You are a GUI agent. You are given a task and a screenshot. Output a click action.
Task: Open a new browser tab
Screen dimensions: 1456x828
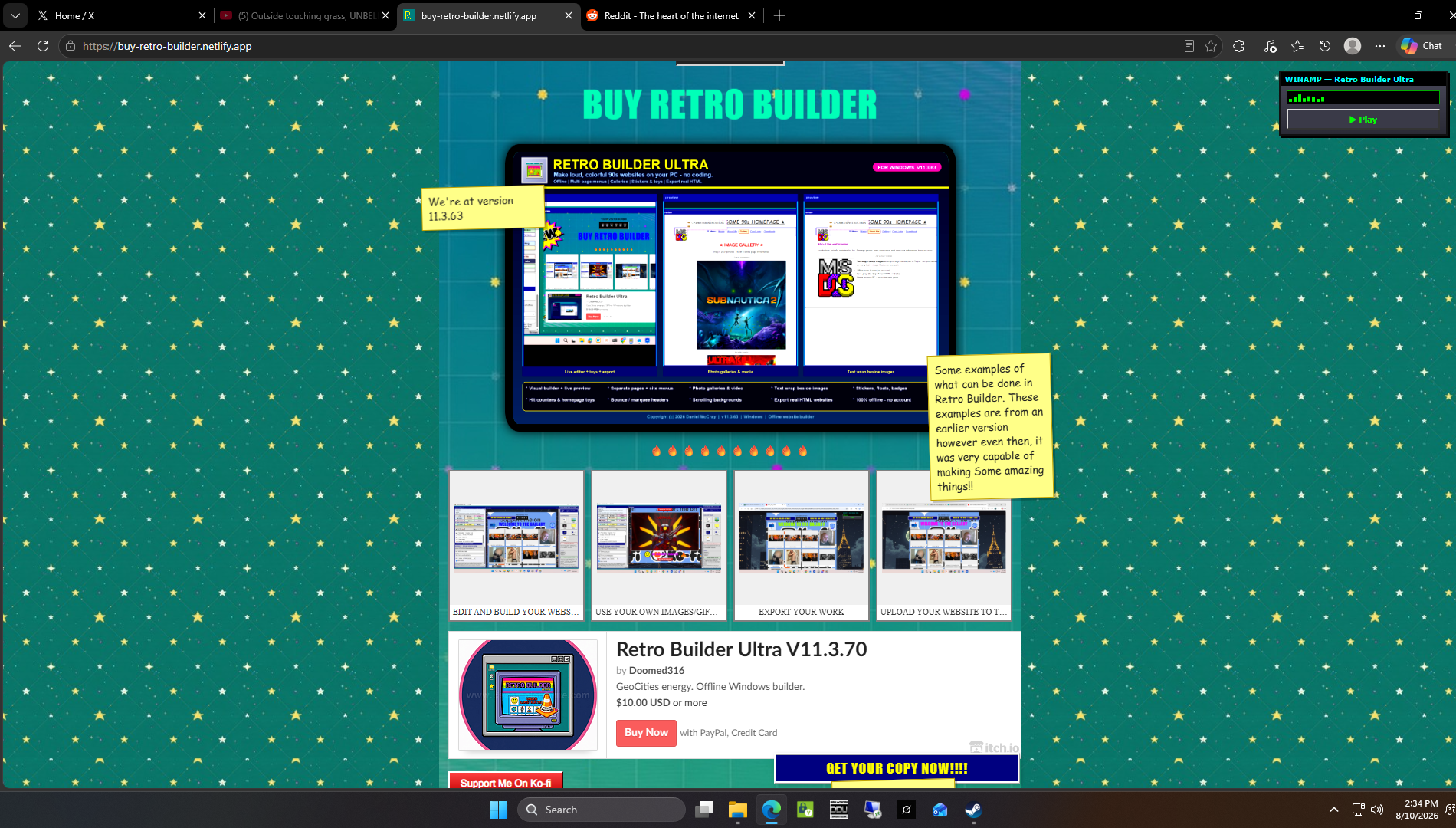pyautogui.click(x=779, y=15)
